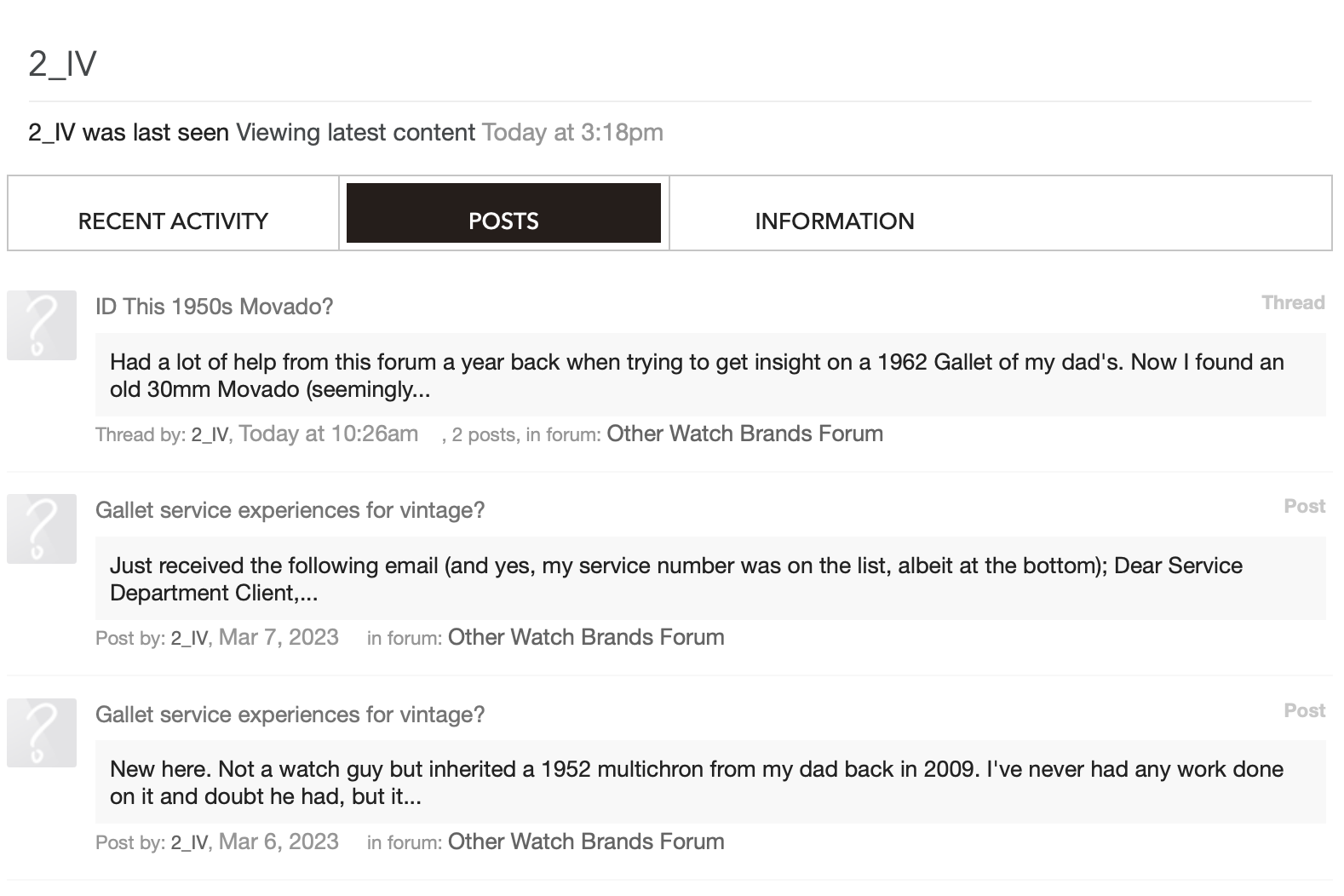Open the Information tab

[x=834, y=221]
